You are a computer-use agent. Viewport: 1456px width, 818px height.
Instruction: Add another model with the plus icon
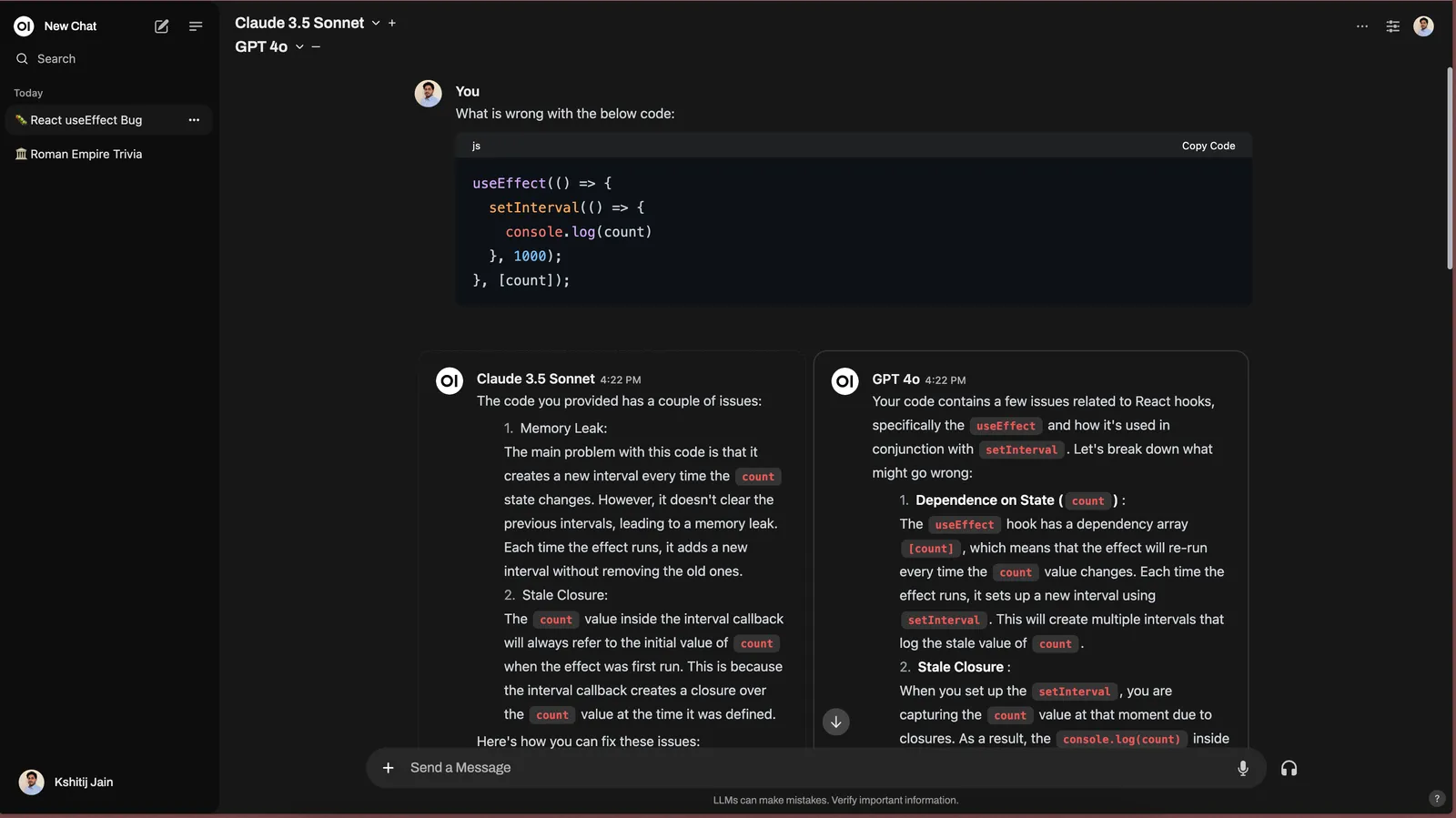click(x=392, y=24)
